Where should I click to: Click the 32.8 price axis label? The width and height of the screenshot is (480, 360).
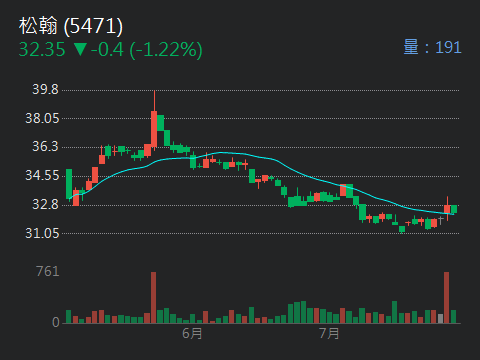tap(45, 204)
